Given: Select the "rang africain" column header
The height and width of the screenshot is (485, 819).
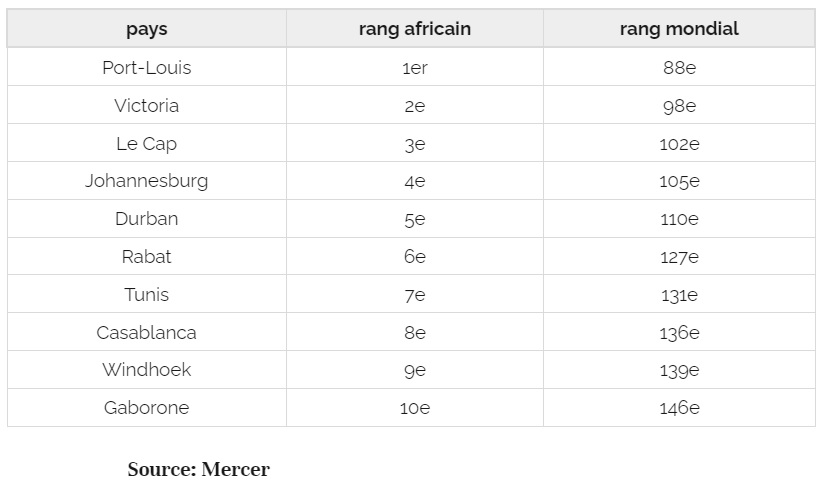Looking at the screenshot, I should pyautogui.click(x=414, y=29).
